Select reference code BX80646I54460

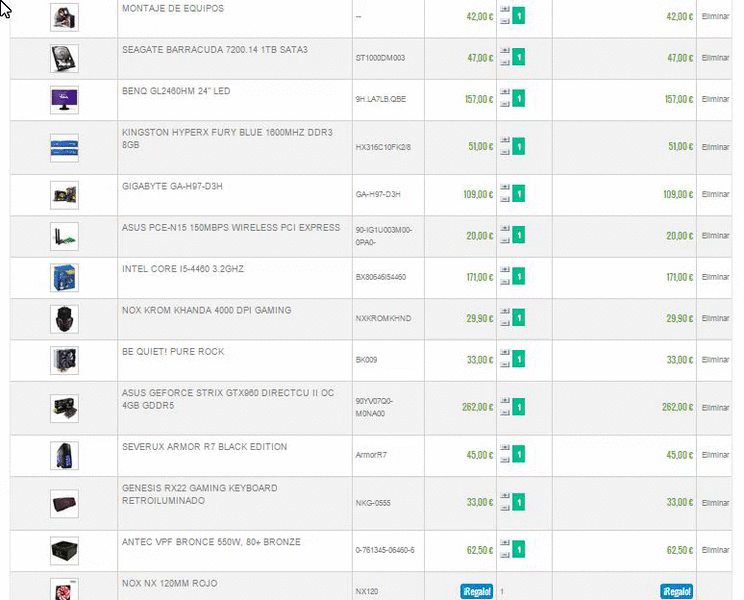point(381,277)
